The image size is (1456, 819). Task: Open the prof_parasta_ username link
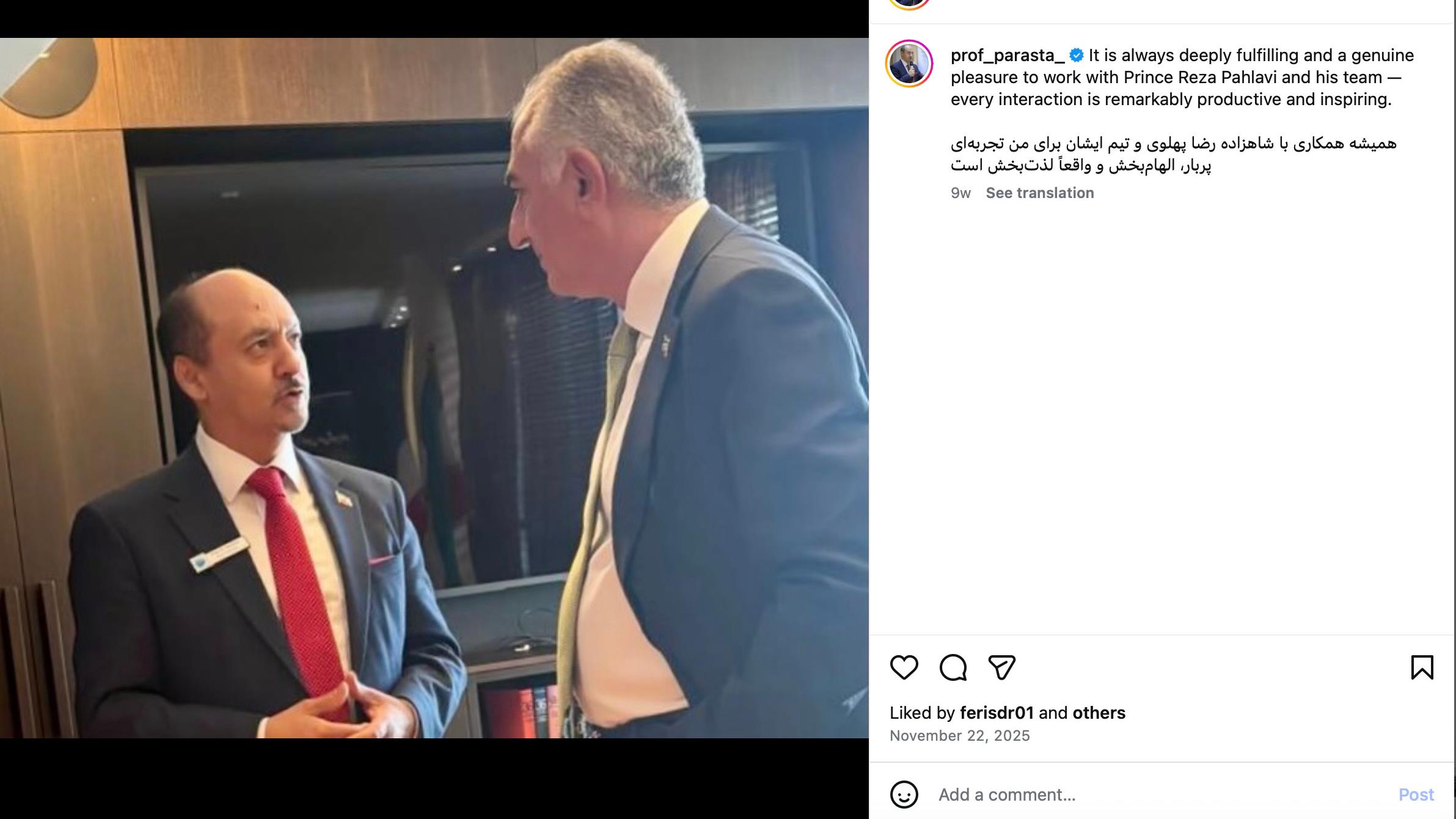pos(1008,56)
